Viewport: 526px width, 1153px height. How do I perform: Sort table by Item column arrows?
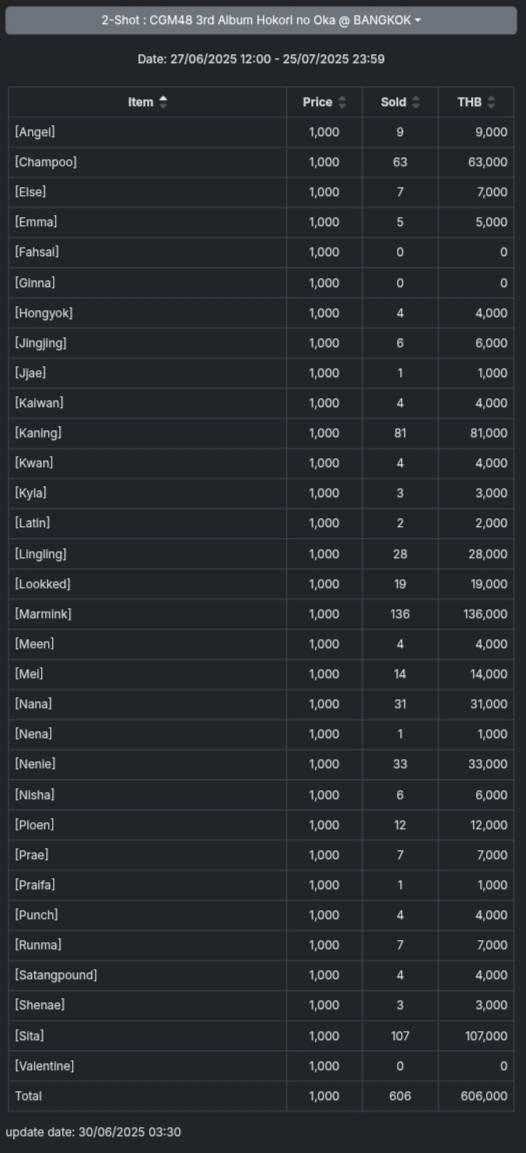[163, 102]
